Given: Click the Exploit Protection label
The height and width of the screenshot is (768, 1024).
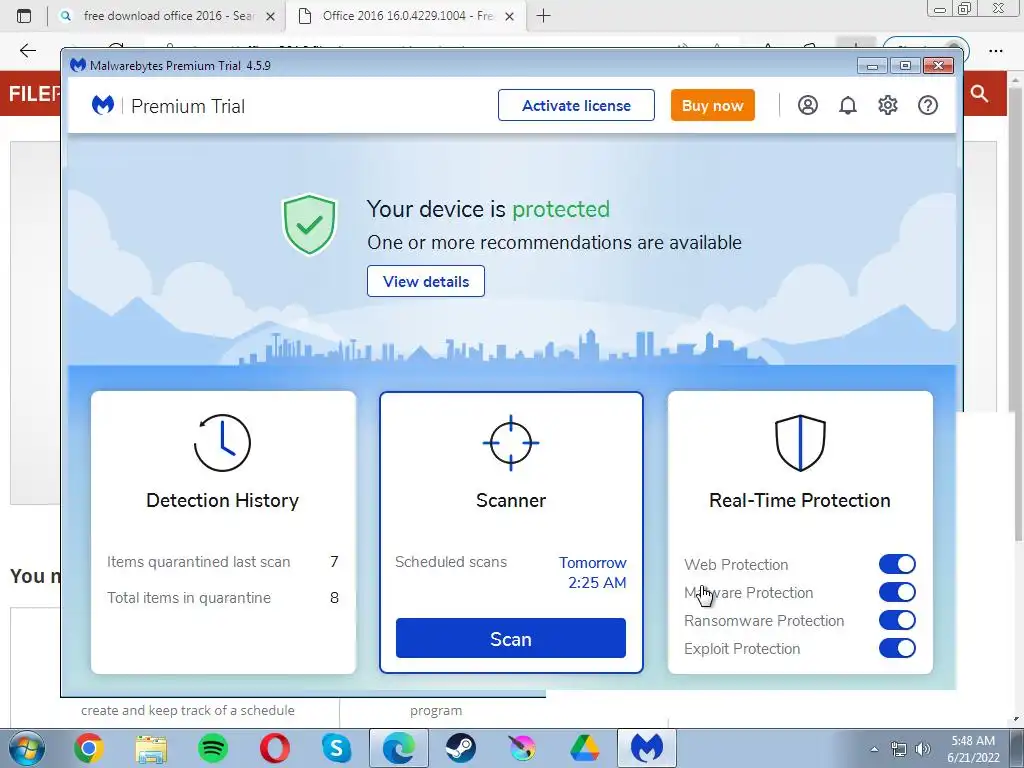Looking at the screenshot, I should [742, 648].
